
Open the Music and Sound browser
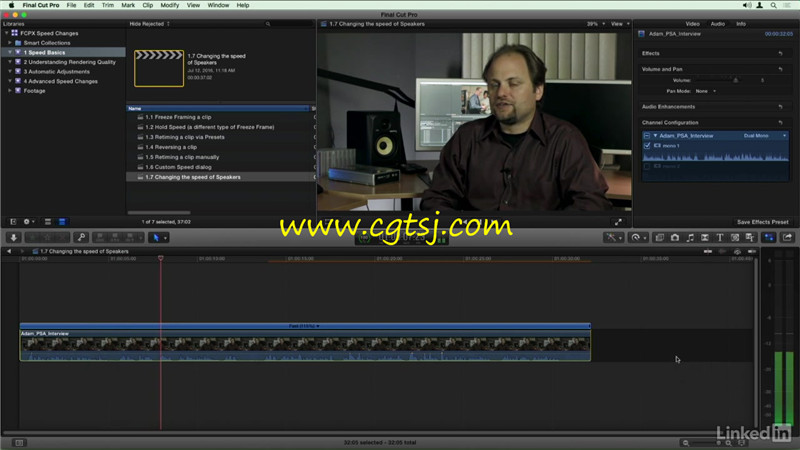tap(690, 238)
